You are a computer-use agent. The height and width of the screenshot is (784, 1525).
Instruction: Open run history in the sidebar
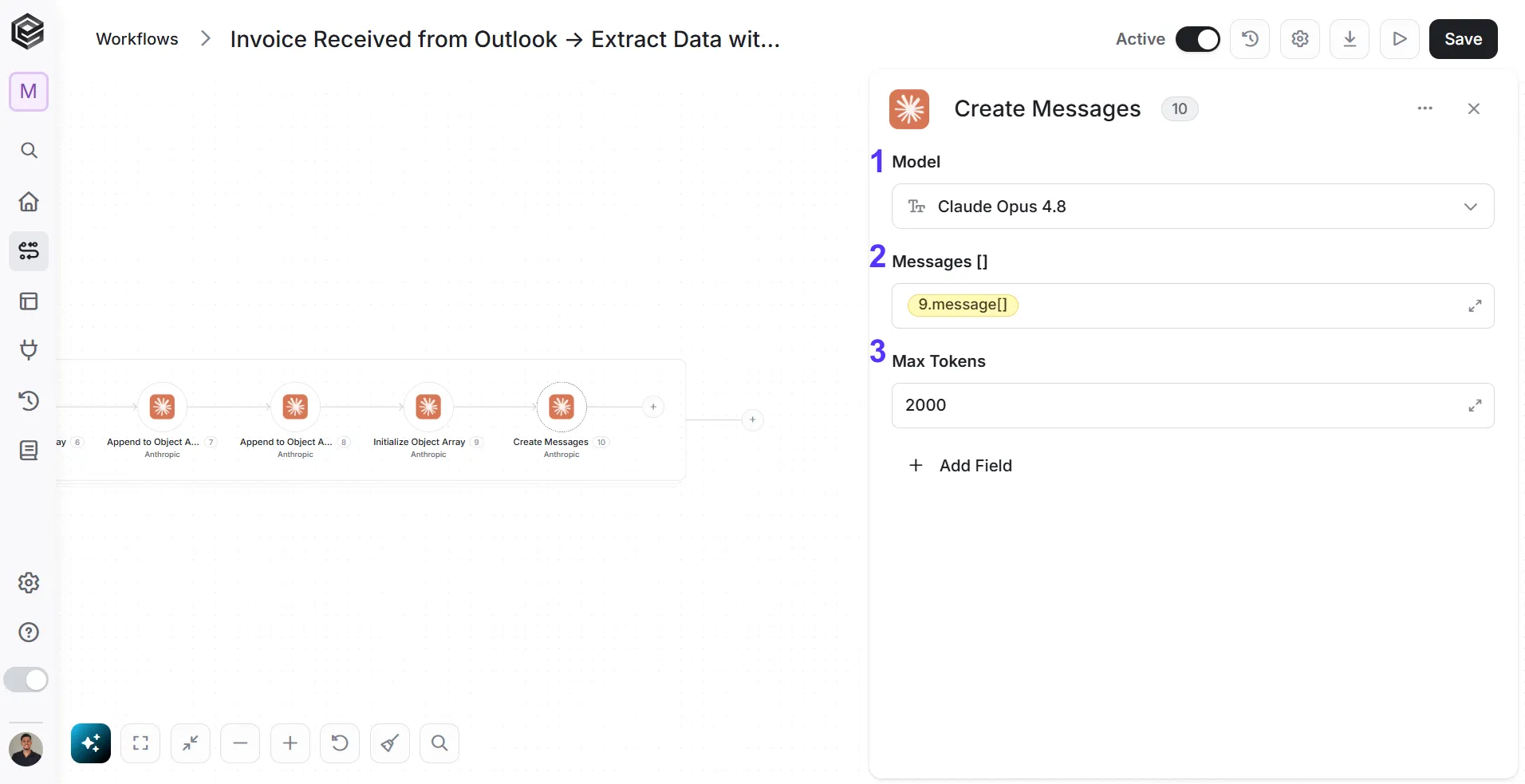click(29, 400)
